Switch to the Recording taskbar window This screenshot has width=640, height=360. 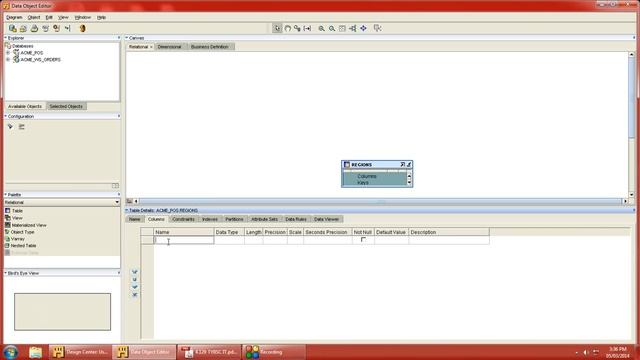[x=274, y=352]
